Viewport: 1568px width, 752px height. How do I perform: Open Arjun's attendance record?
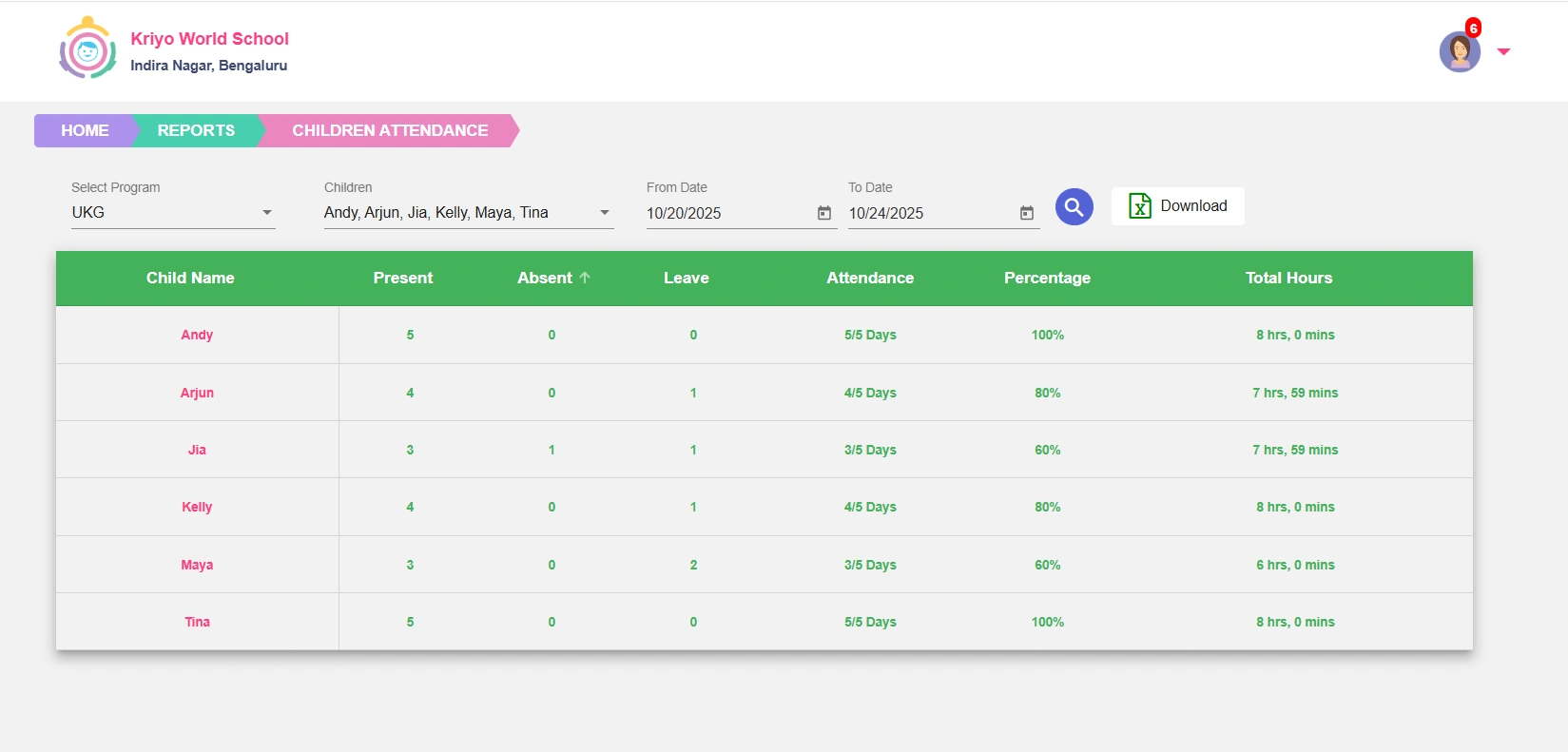pyautogui.click(x=197, y=393)
